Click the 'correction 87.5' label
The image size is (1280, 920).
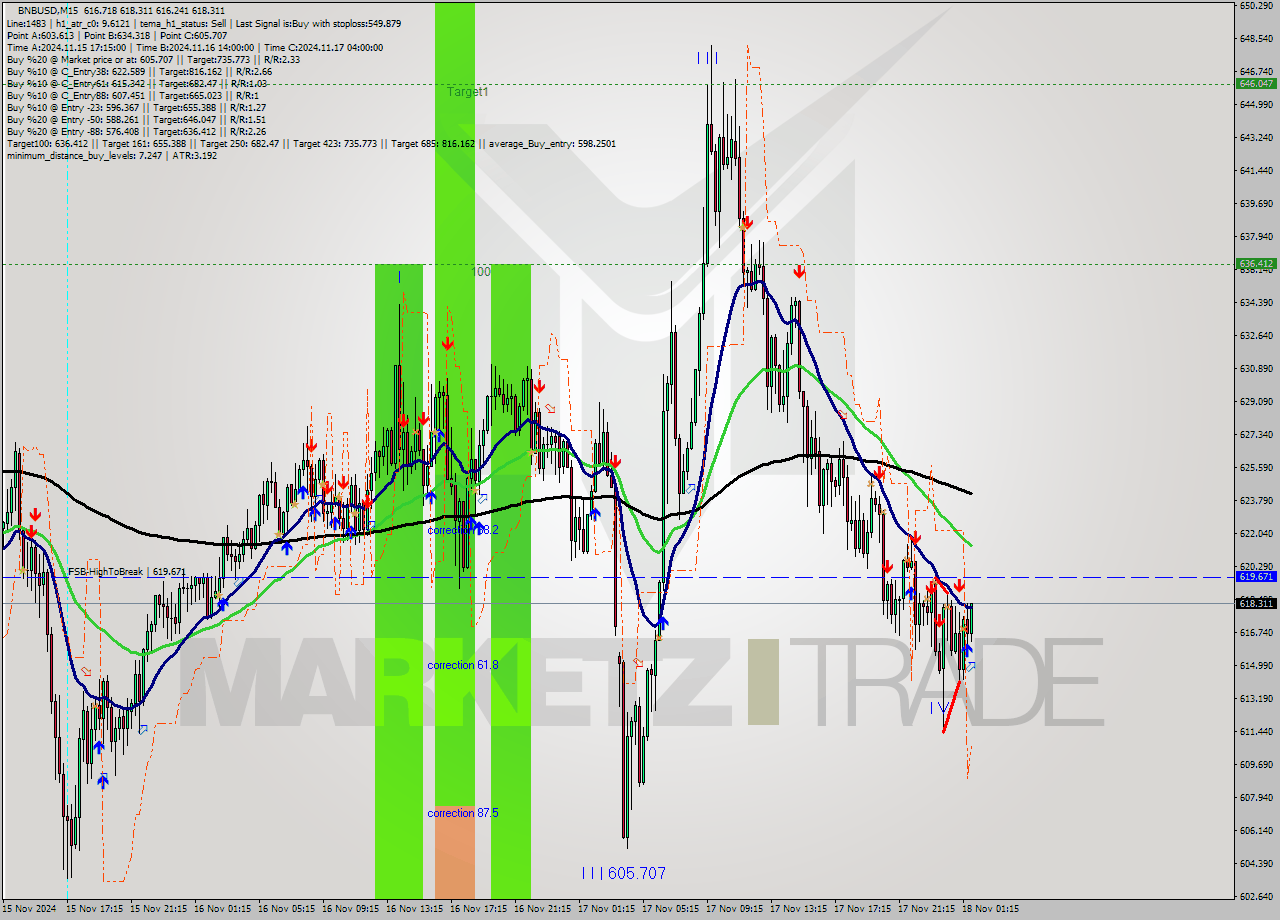point(463,813)
